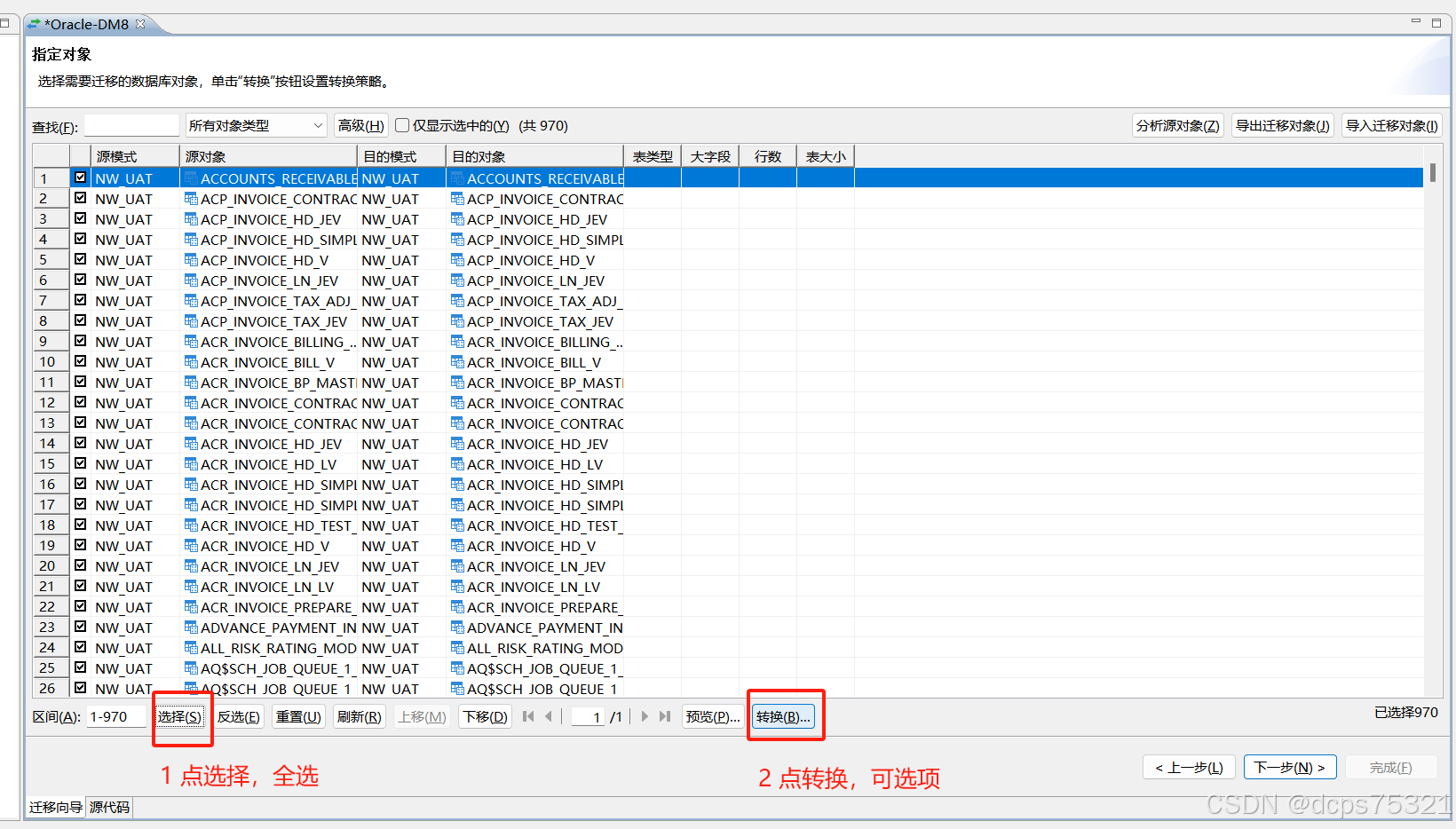Enable the 仅显示选中的(Y) checkbox

click(x=402, y=125)
